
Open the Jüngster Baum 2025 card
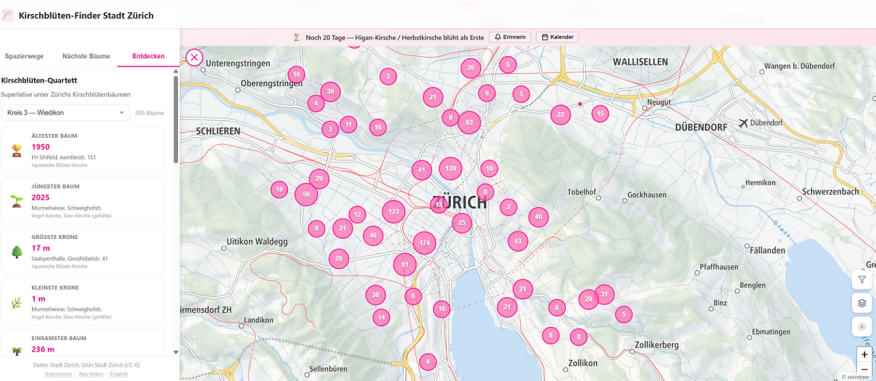tap(83, 201)
